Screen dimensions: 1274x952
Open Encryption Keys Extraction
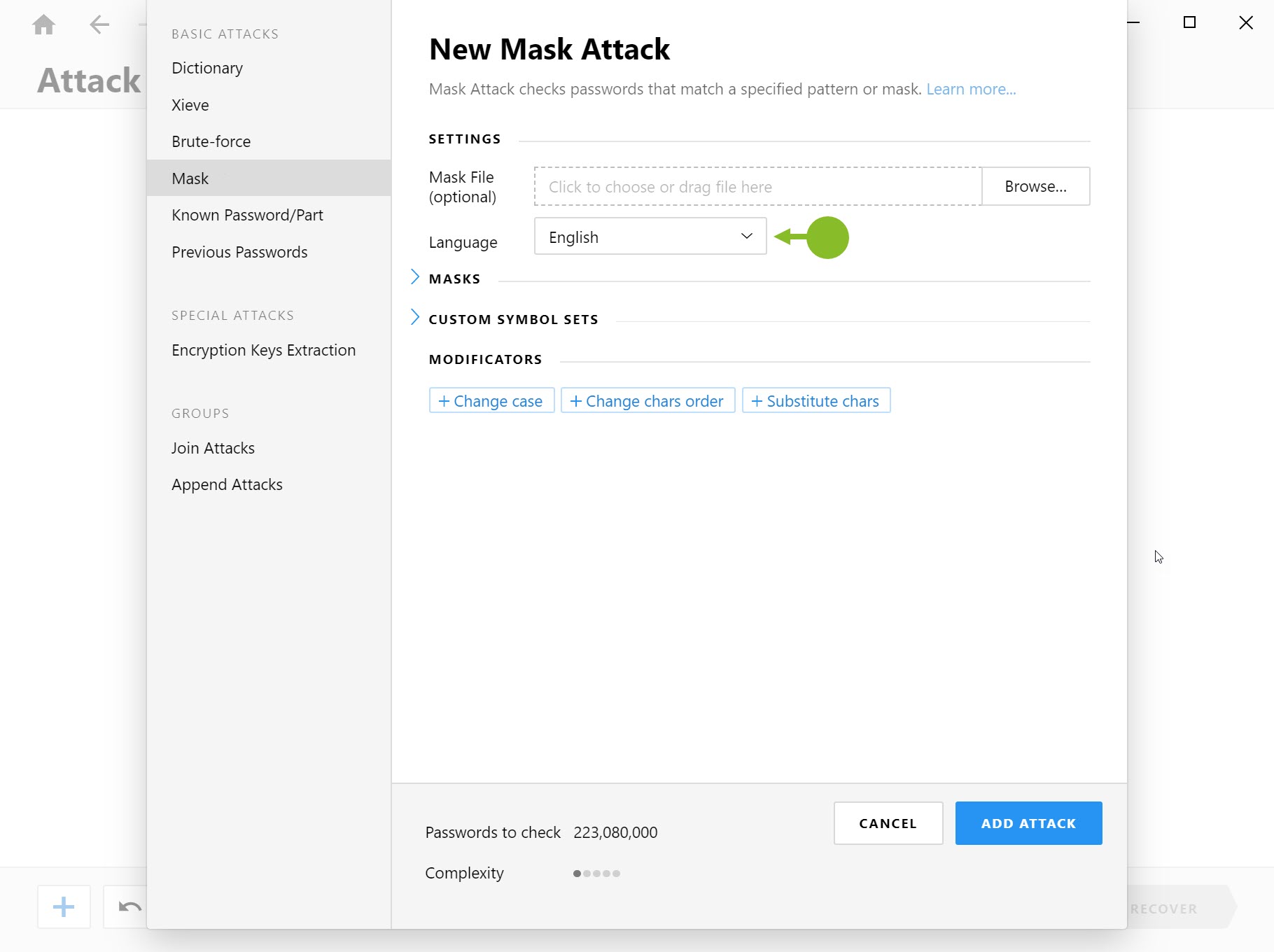(x=263, y=349)
